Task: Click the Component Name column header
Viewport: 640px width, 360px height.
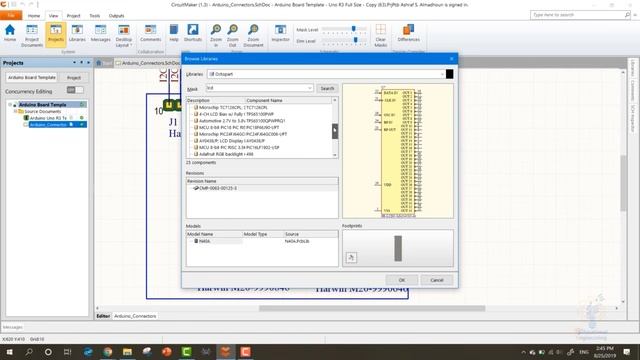Action: pyautogui.click(x=288, y=100)
